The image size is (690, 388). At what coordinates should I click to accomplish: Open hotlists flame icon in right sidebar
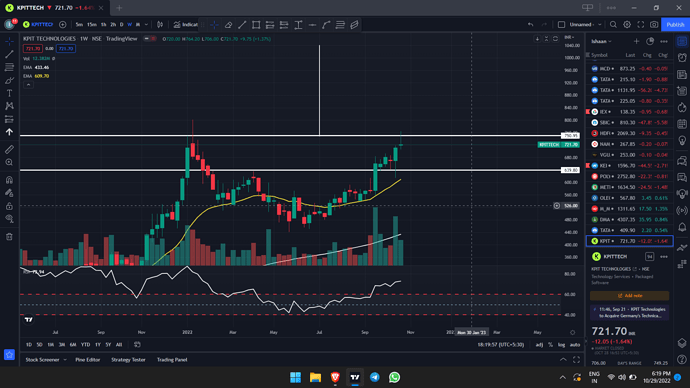click(x=682, y=107)
